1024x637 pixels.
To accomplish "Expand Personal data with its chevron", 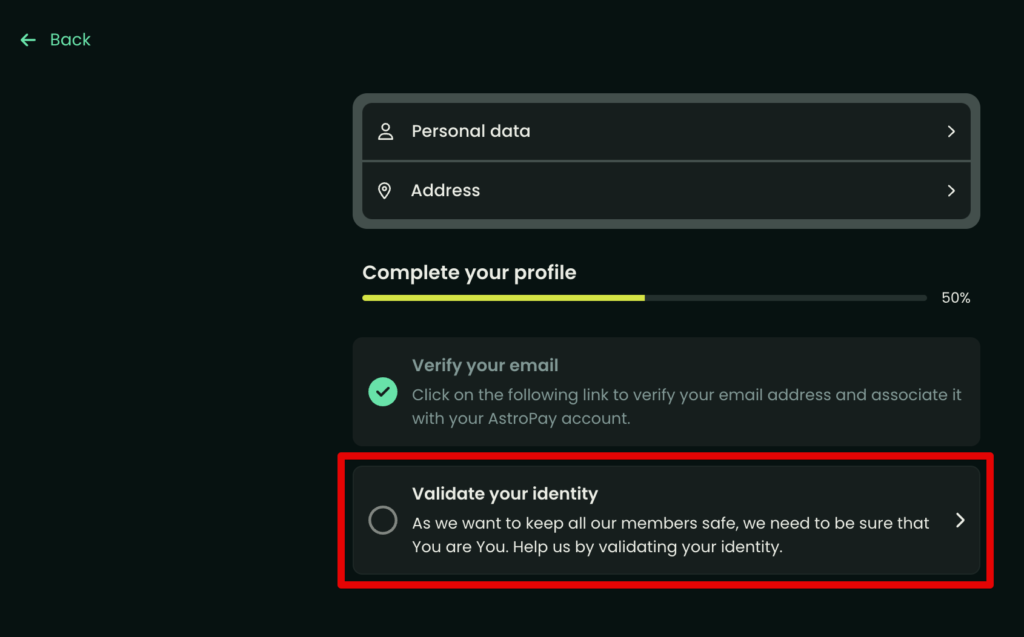I will click(952, 131).
